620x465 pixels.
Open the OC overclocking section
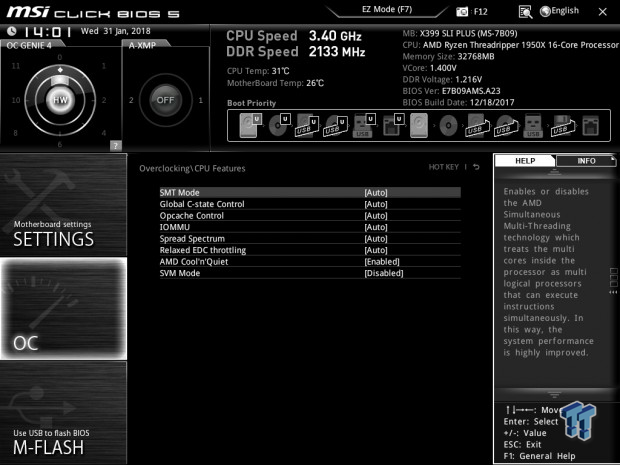coord(63,308)
